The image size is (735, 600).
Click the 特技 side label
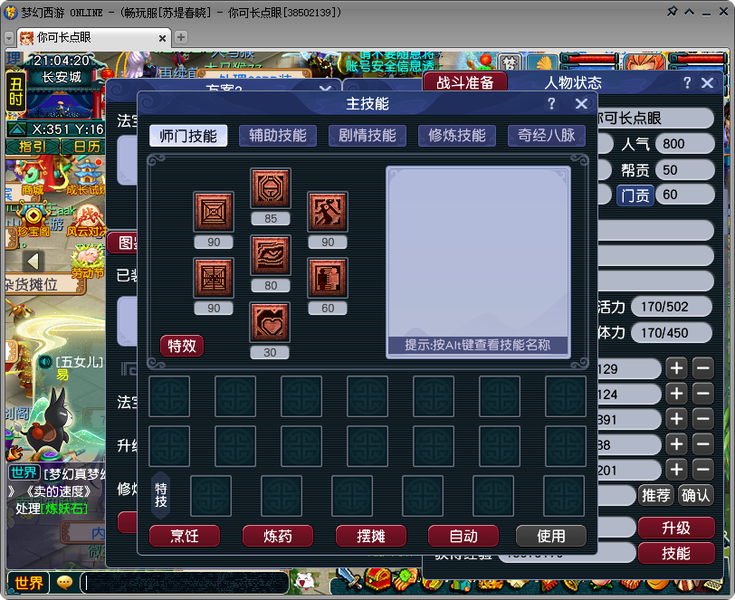(161, 495)
